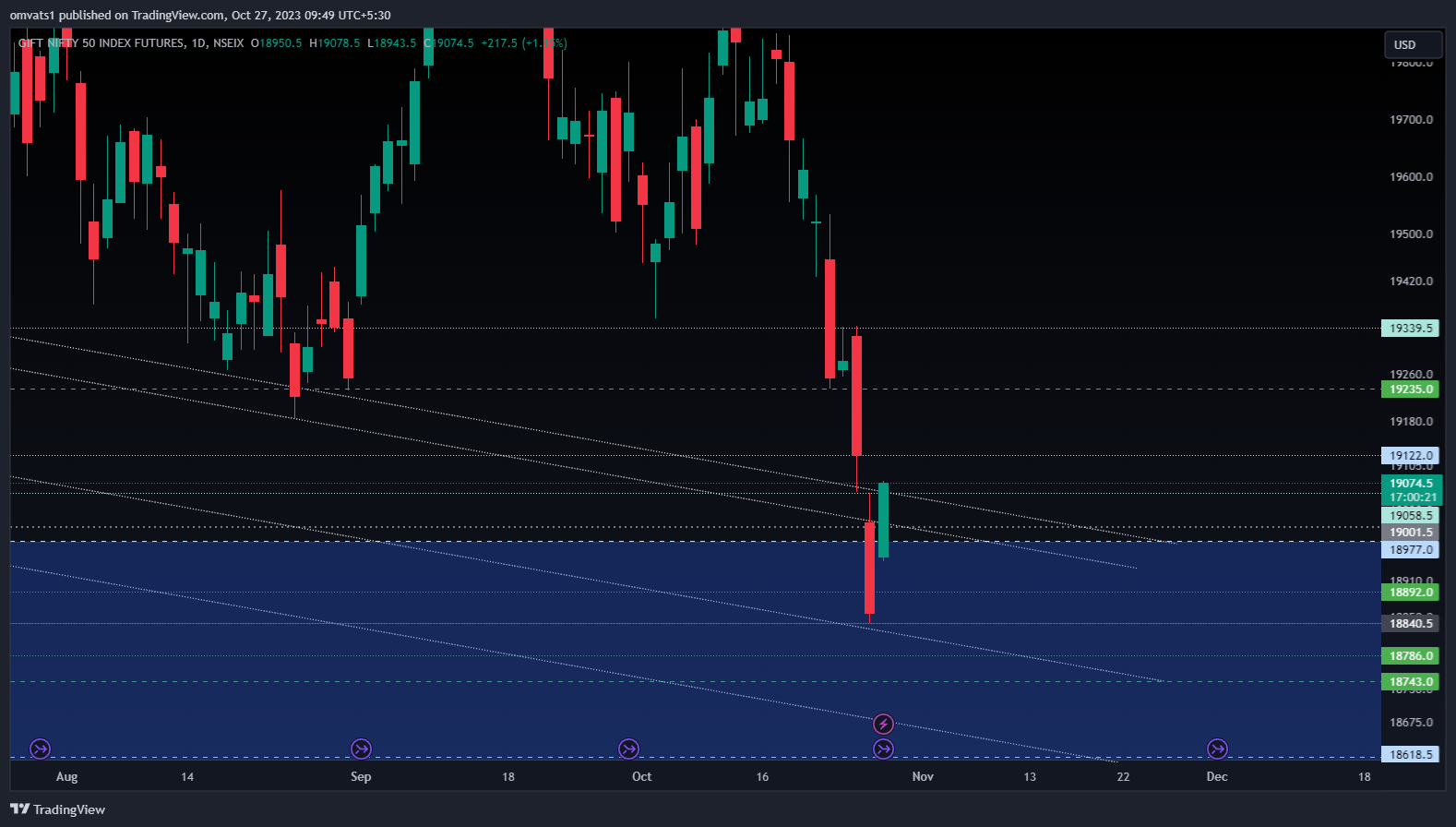Select the 19339.5 price label

pos(1411,328)
